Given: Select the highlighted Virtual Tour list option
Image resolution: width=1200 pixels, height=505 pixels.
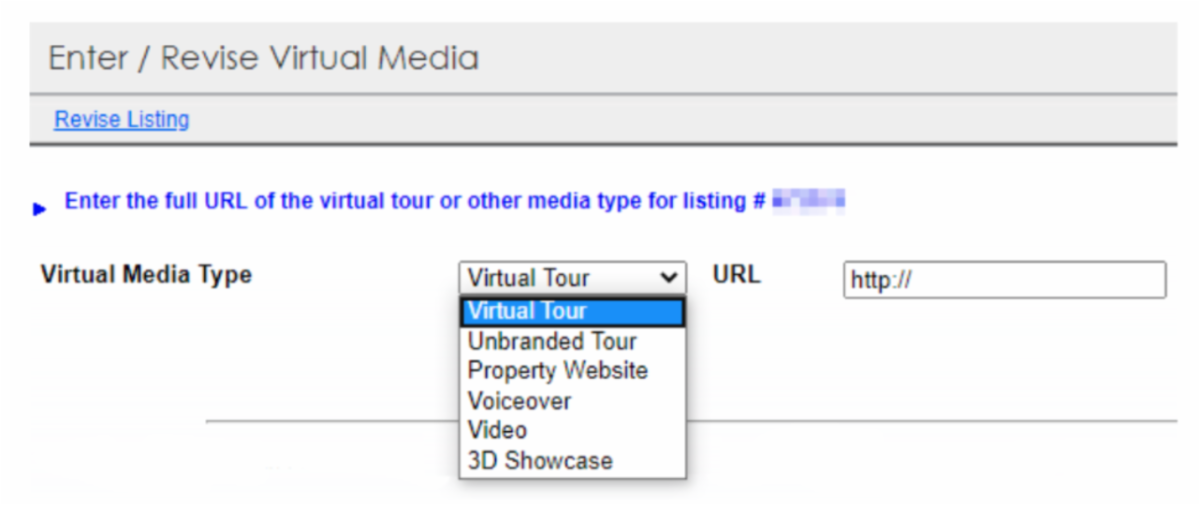Looking at the screenshot, I should pyautogui.click(x=572, y=311).
